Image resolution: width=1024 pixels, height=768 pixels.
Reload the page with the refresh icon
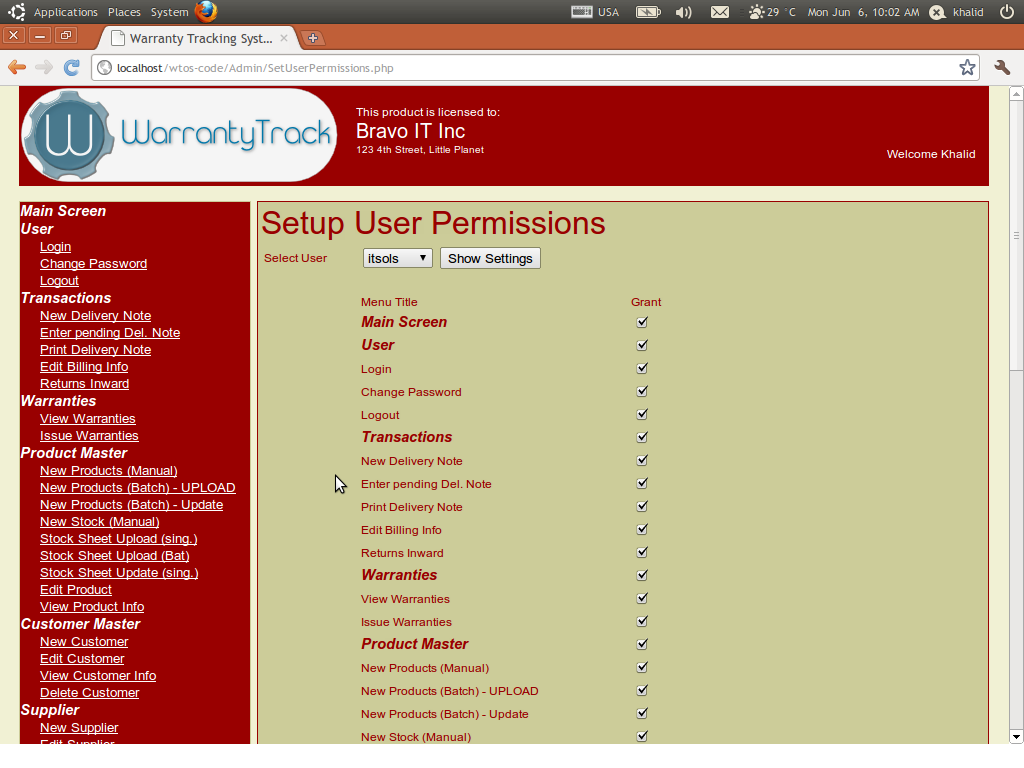(x=71, y=68)
